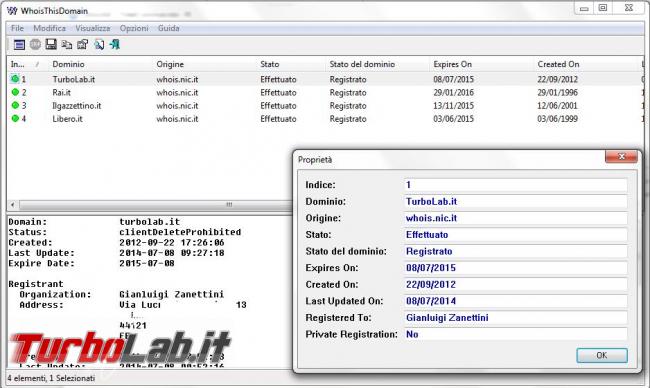Image resolution: width=650 pixels, height=388 pixels.
Task: Click the green status icon for TurboLab.it row
Action: pos(15,79)
